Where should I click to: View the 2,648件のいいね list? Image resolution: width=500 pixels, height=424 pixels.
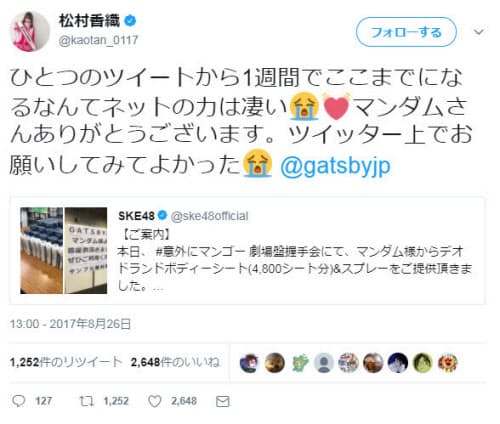click(175, 362)
